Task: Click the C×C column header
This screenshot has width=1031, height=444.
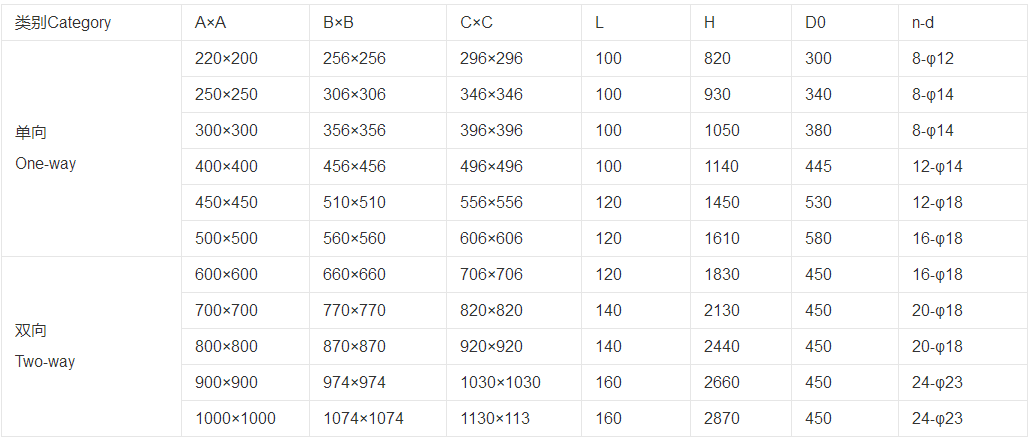Action: coord(476,23)
